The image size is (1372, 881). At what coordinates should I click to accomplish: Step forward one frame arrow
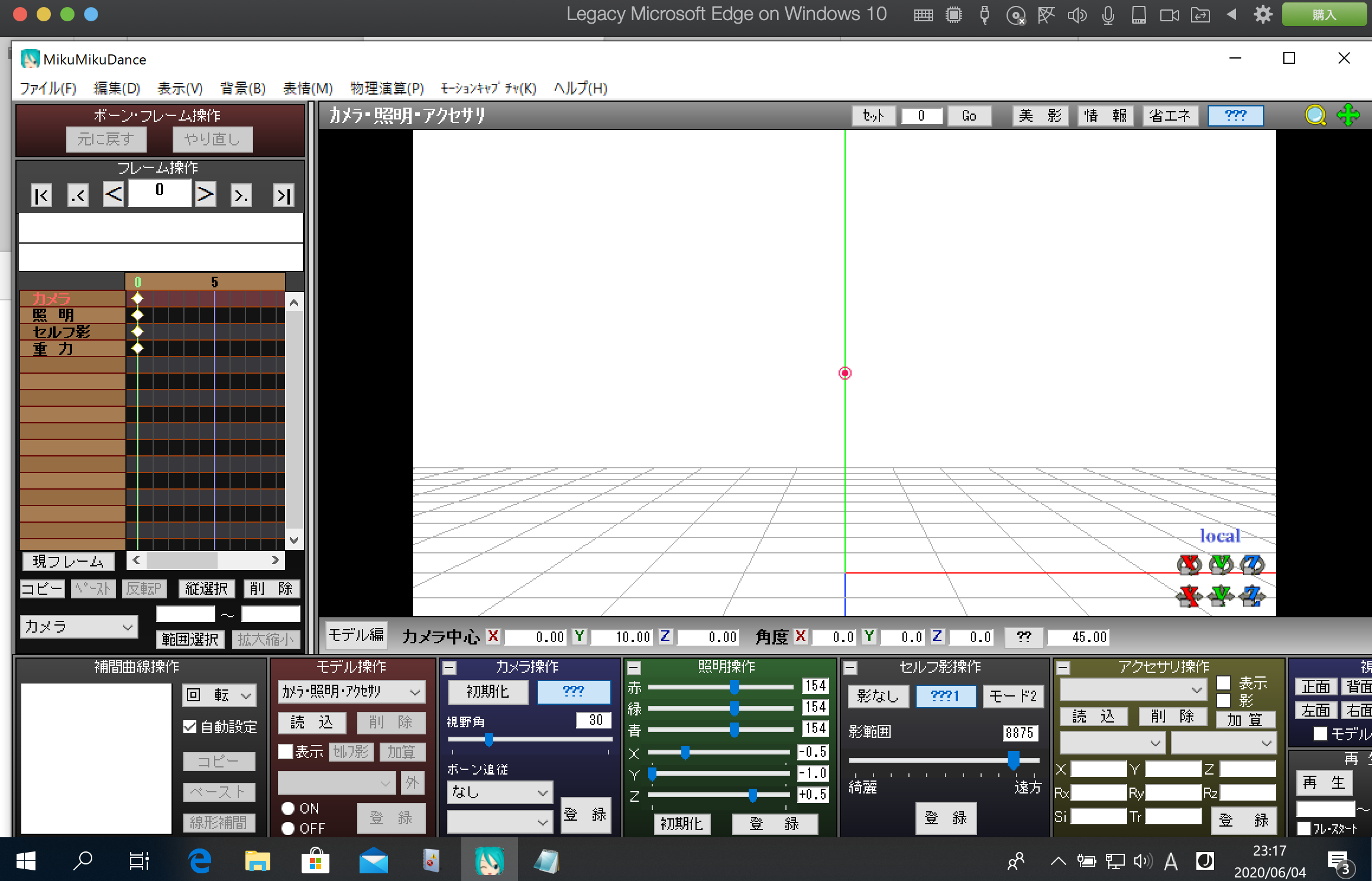point(205,193)
